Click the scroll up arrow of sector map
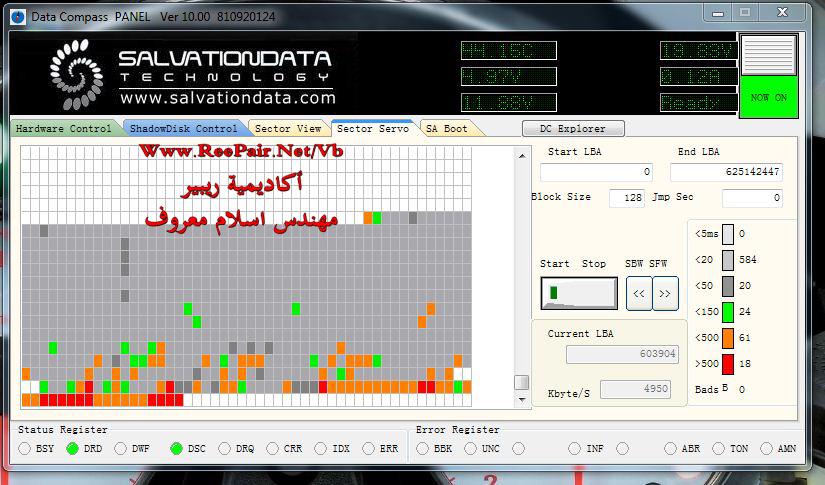The height and width of the screenshot is (485, 825). (x=521, y=154)
